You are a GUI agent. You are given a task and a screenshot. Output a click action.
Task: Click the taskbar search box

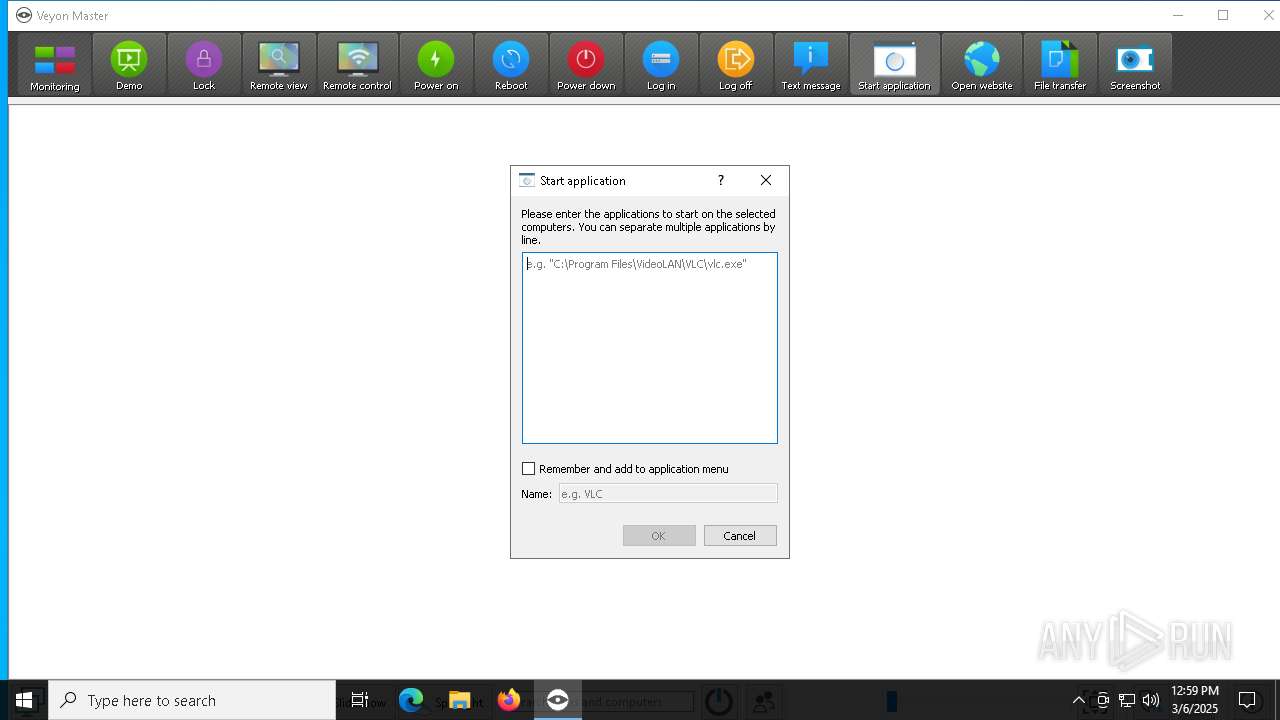[192, 700]
